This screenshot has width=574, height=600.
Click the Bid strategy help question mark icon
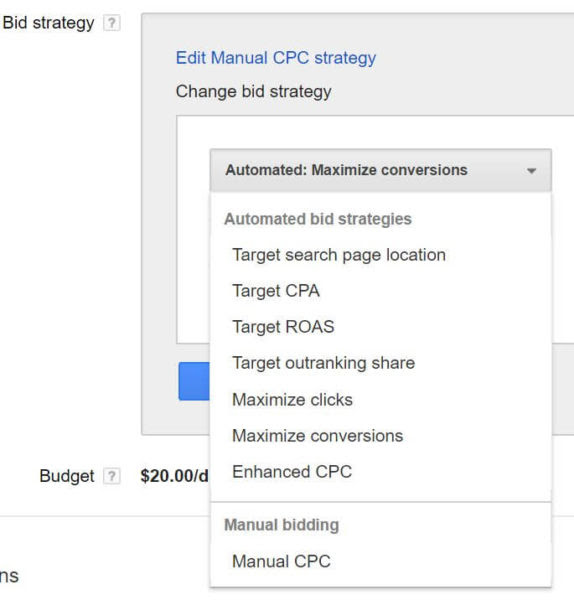[112, 23]
